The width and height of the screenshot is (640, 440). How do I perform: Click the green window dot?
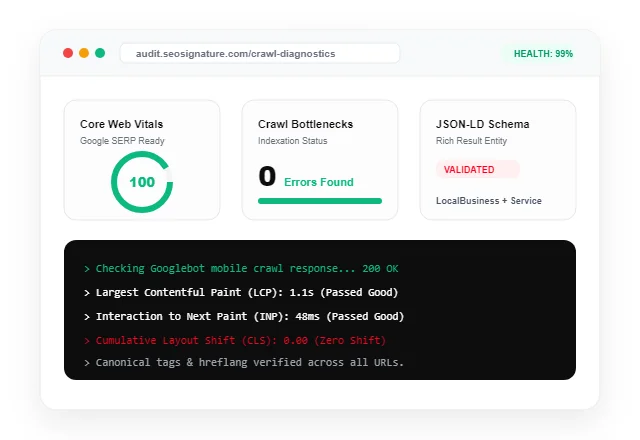[x=100, y=53]
